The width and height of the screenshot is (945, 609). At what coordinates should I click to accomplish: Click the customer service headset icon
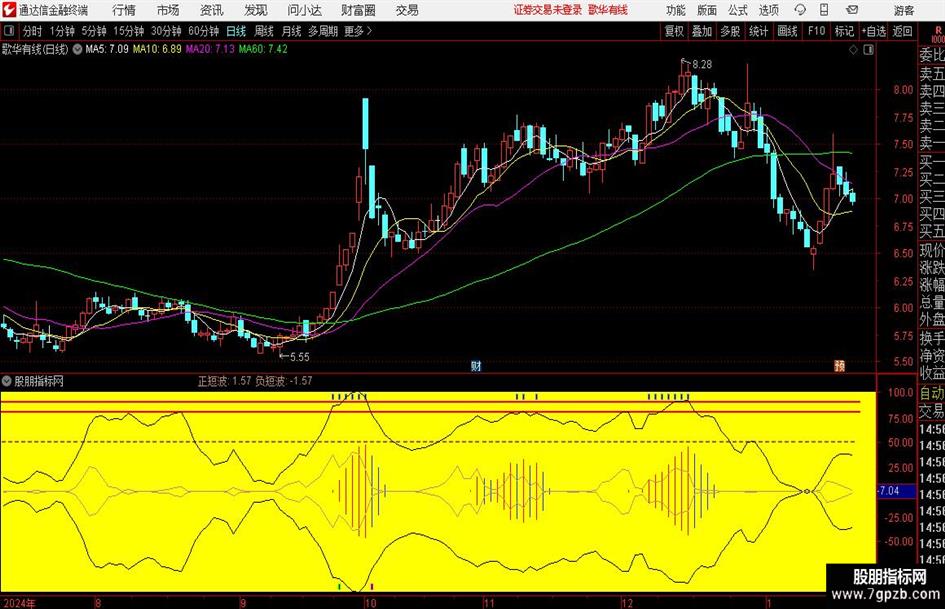tap(800, 10)
